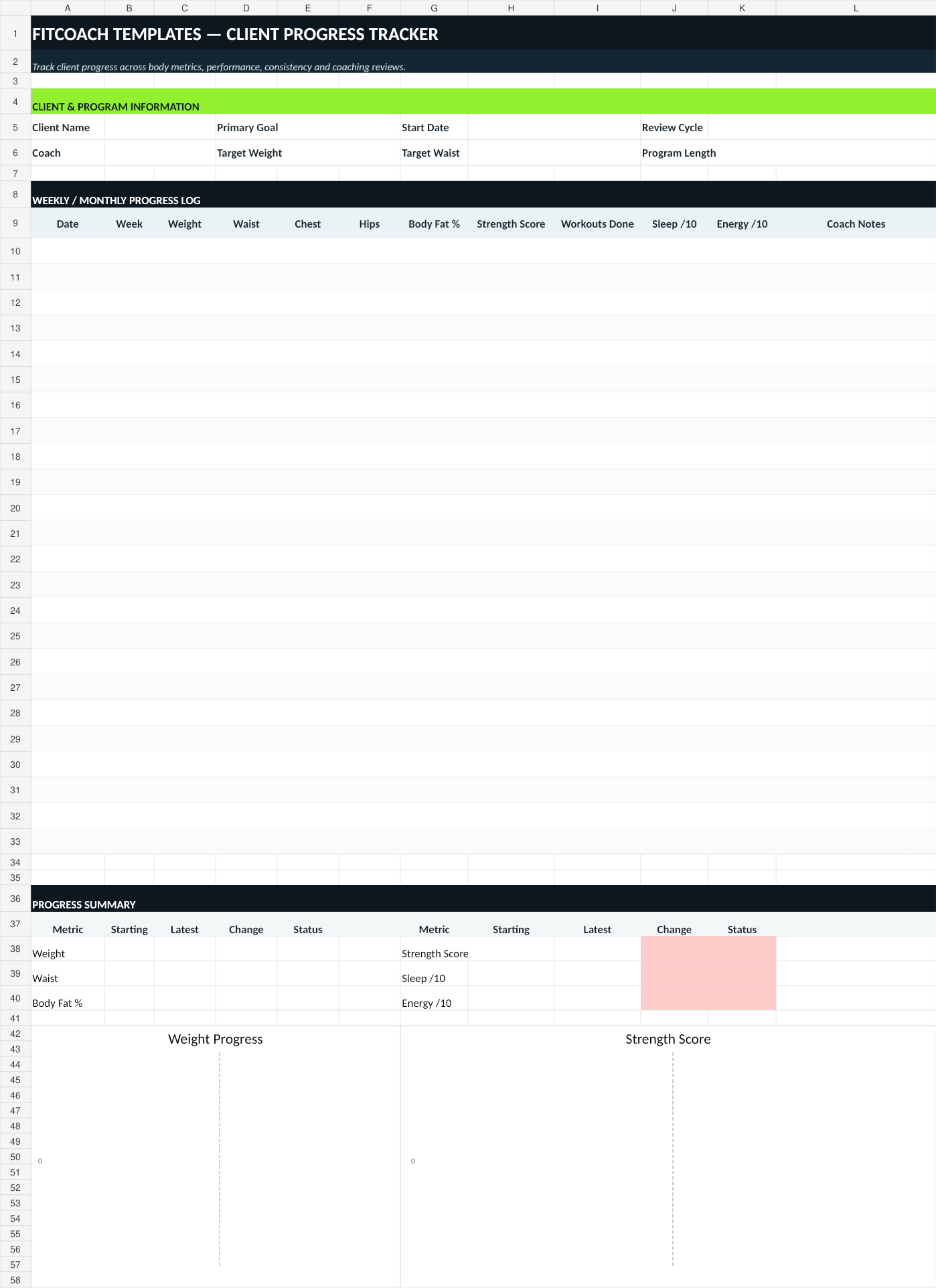936x1288 pixels.
Task: Select 'Energy /10' heading in the progress log
Action: [x=742, y=224]
